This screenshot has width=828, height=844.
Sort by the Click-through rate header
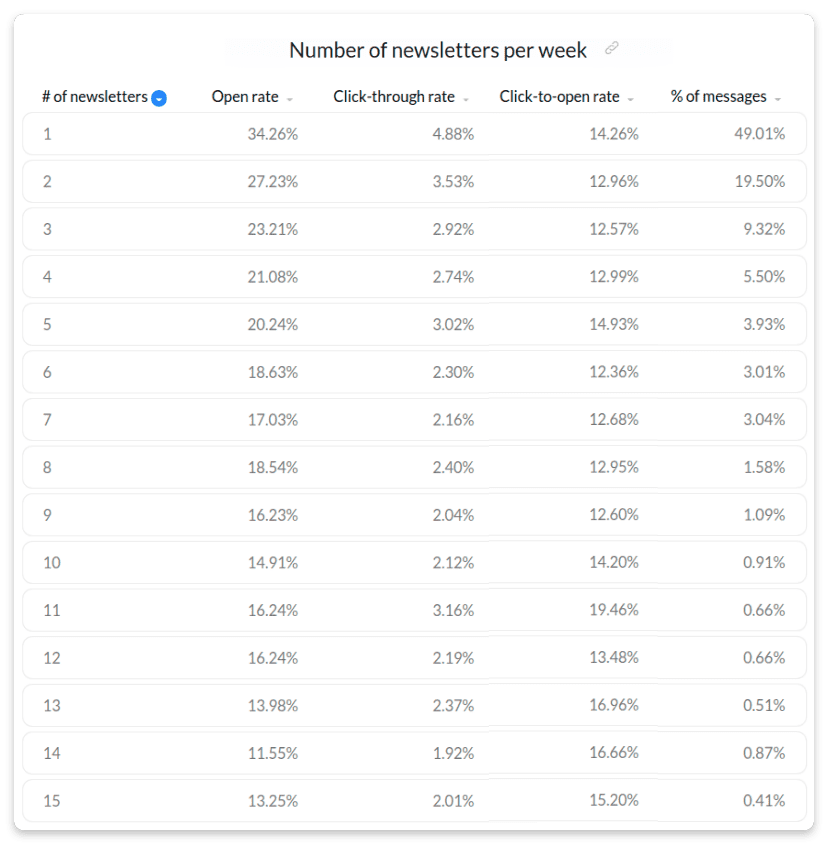(393, 97)
